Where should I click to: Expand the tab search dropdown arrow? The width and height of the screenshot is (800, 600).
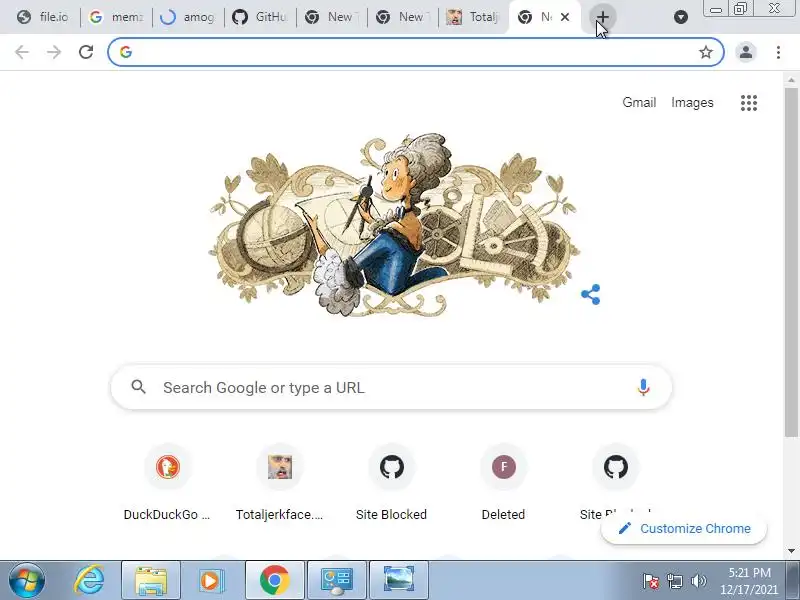[x=681, y=17]
